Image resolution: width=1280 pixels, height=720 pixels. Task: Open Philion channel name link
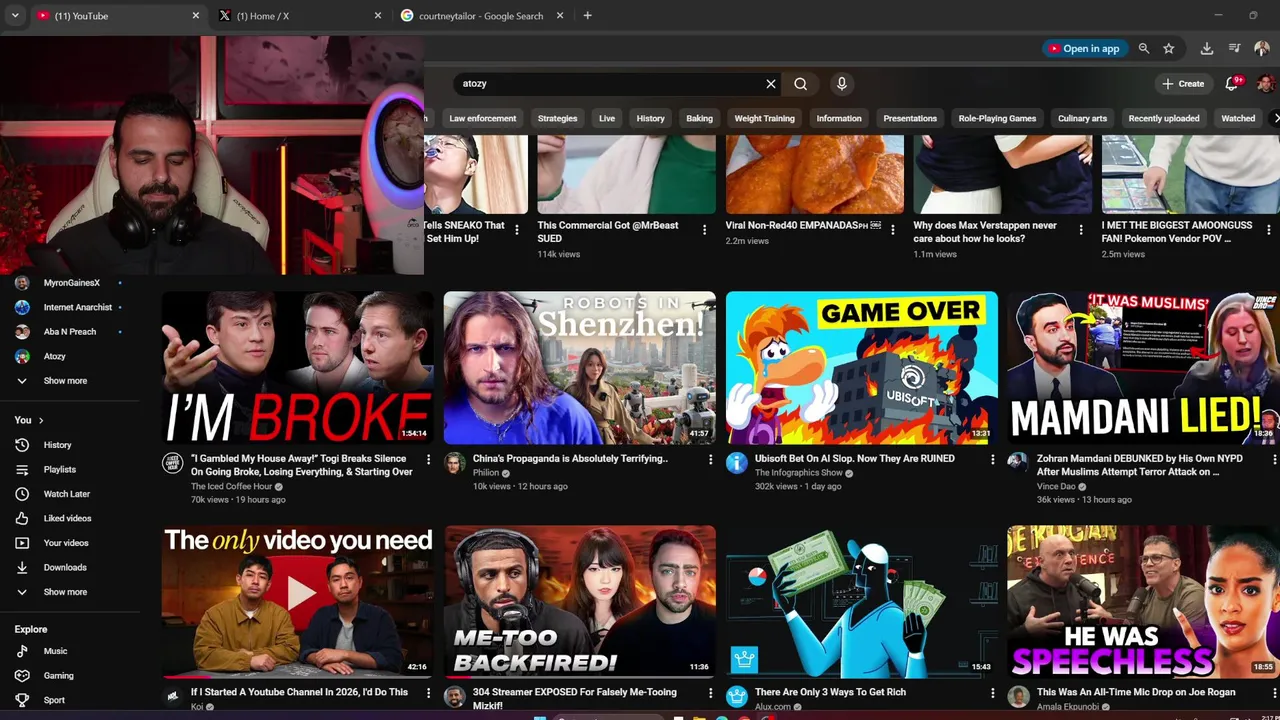click(486, 473)
